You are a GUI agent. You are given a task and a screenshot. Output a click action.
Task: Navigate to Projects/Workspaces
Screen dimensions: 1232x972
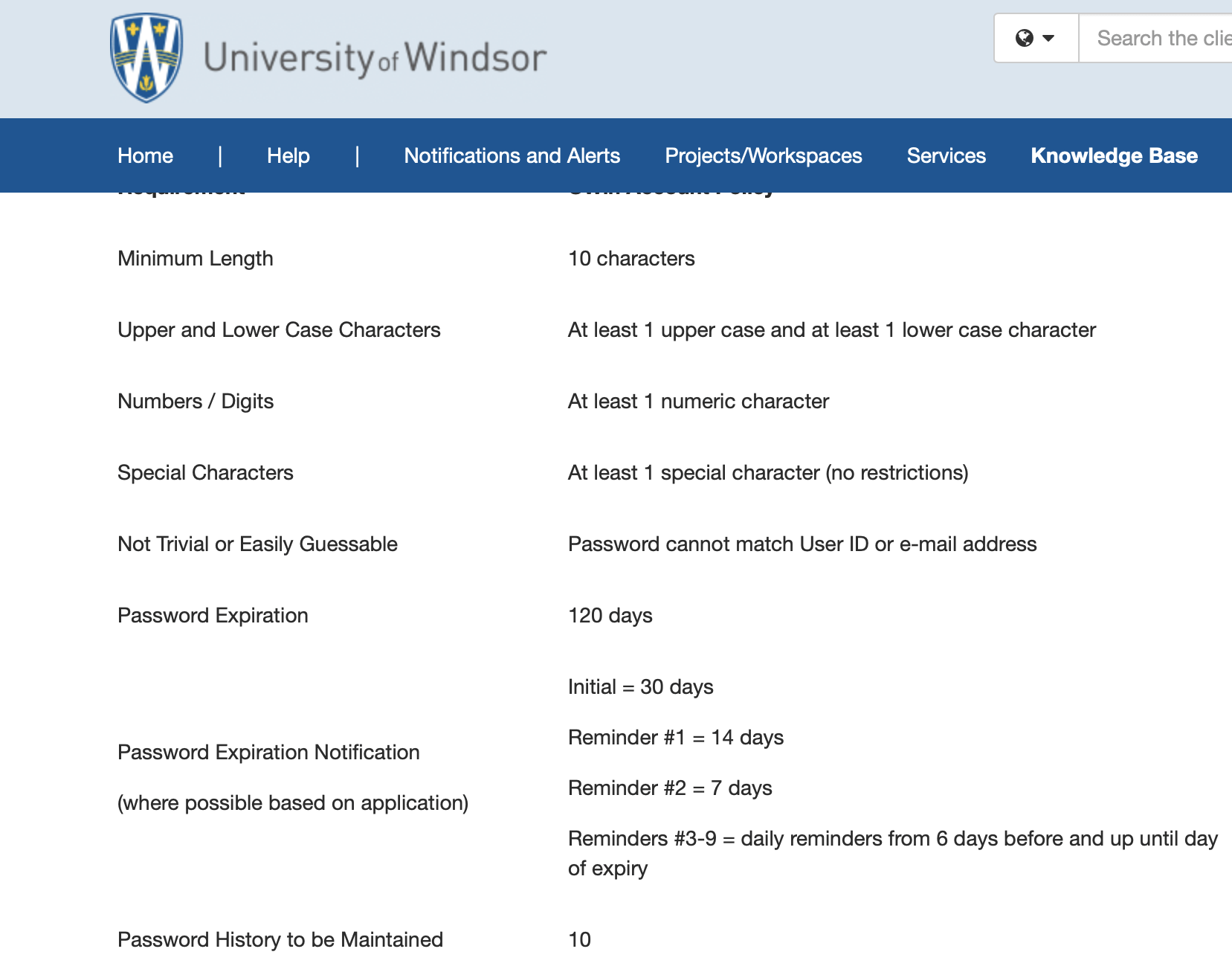763,155
